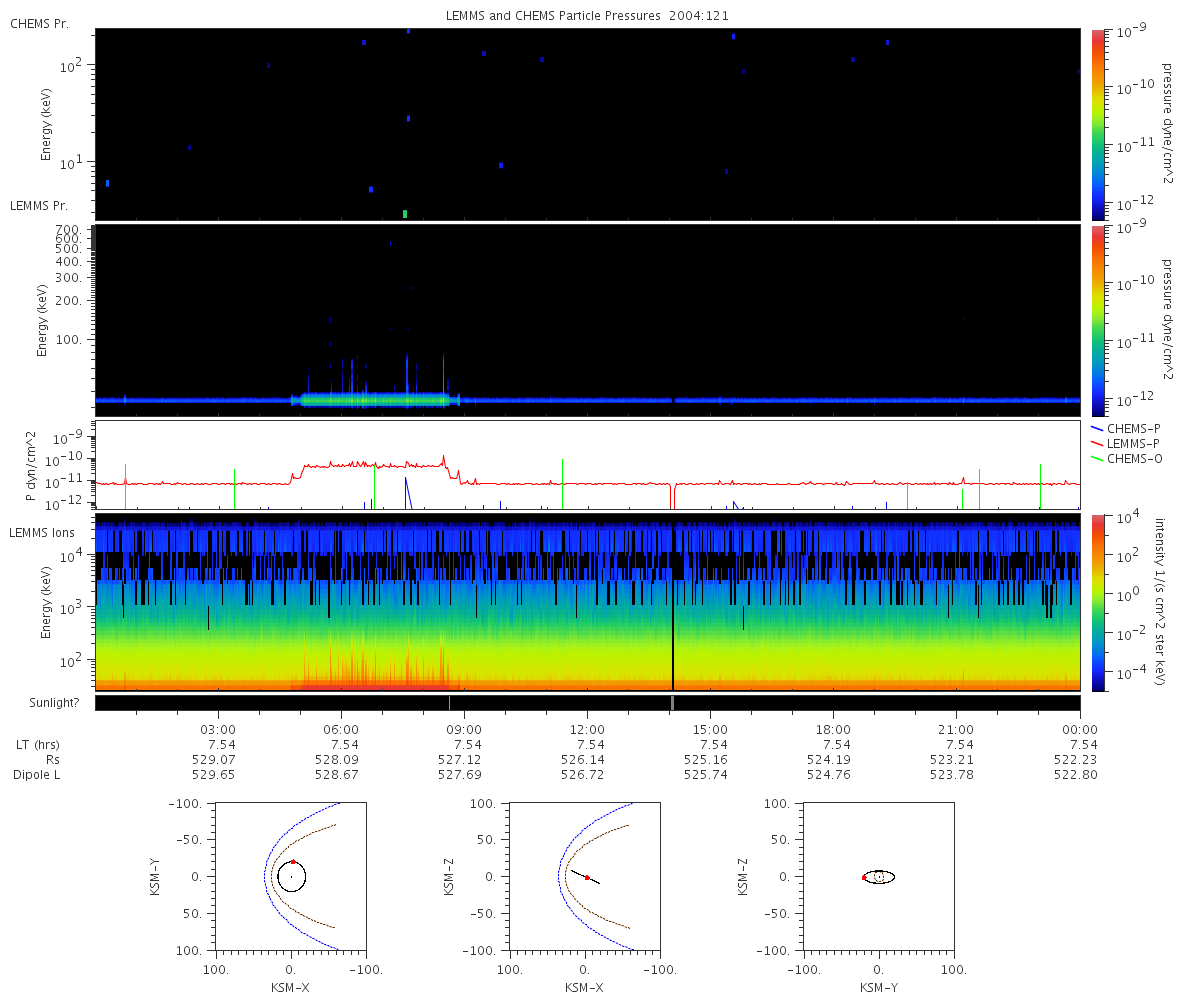Image resolution: width=1200 pixels, height=1000 pixels.
Task: Click the Dipole L ephemeris row label
Action: [40, 774]
